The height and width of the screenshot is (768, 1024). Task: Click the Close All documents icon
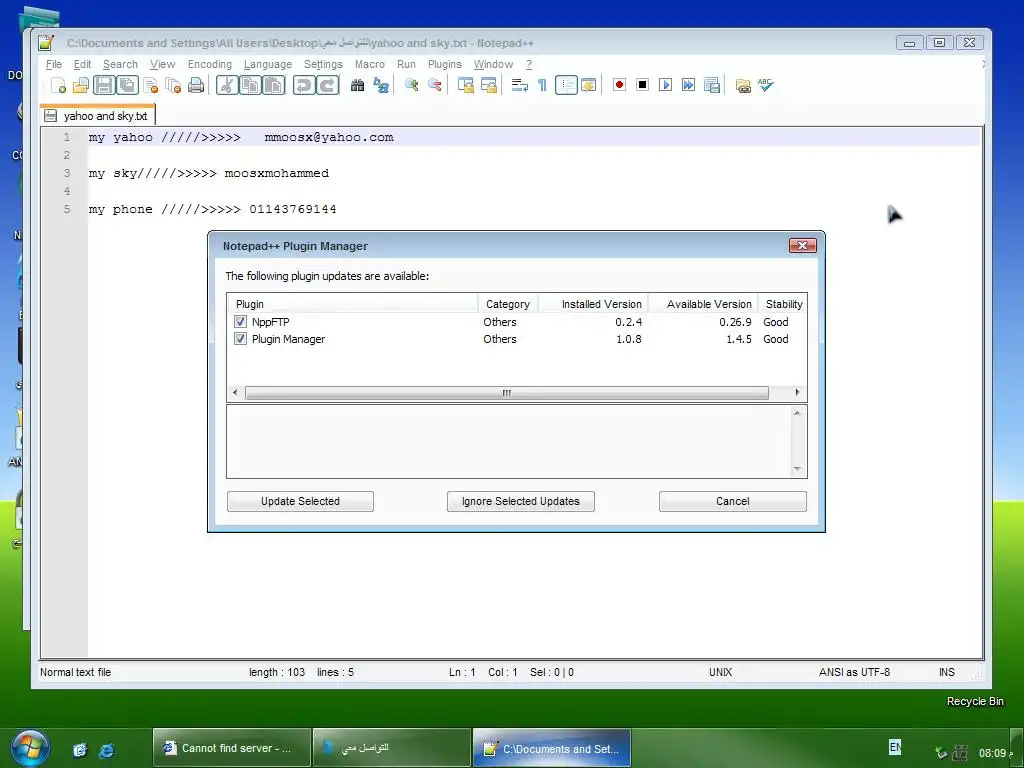(173, 86)
